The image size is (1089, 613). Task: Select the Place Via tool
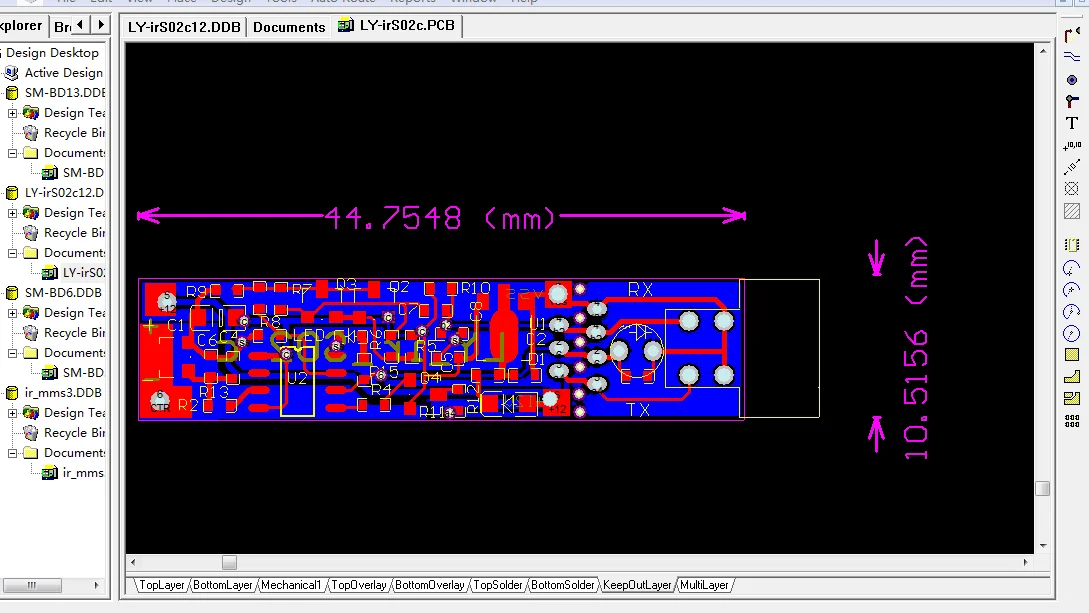coord(1072,101)
